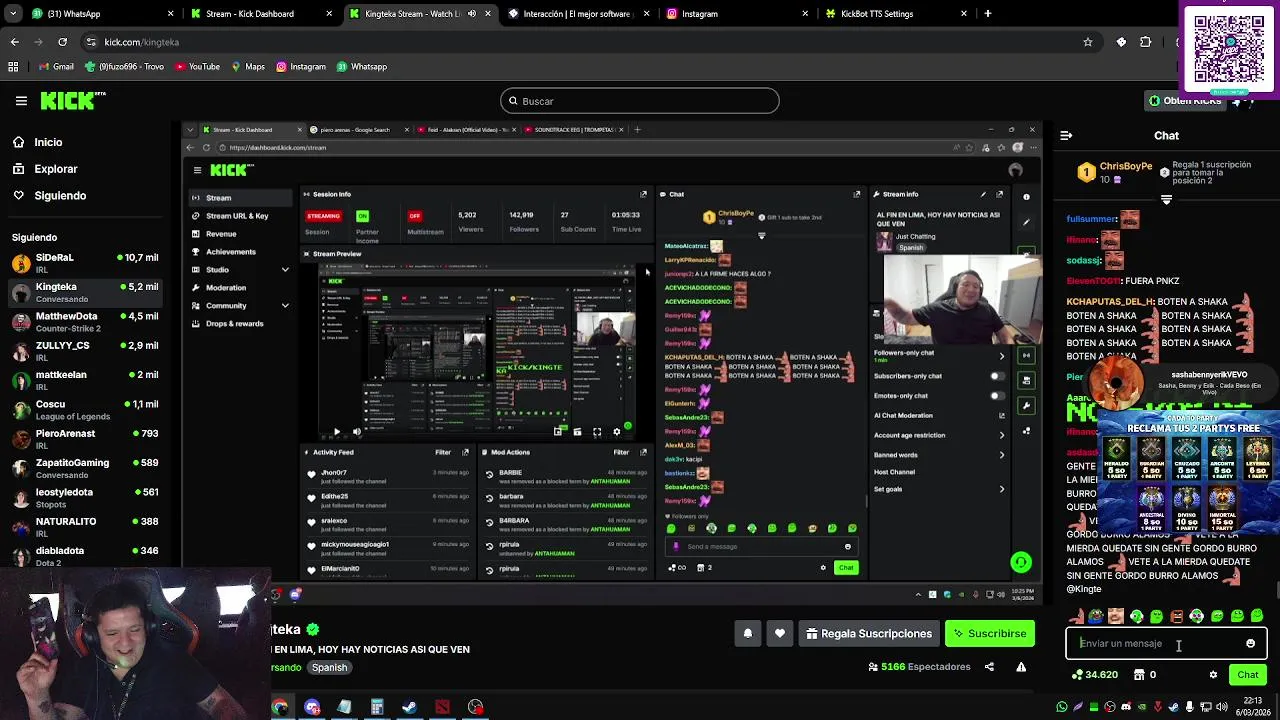Open the YouTube bookmark
This screenshot has height=720, width=1280.
coord(197,67)
